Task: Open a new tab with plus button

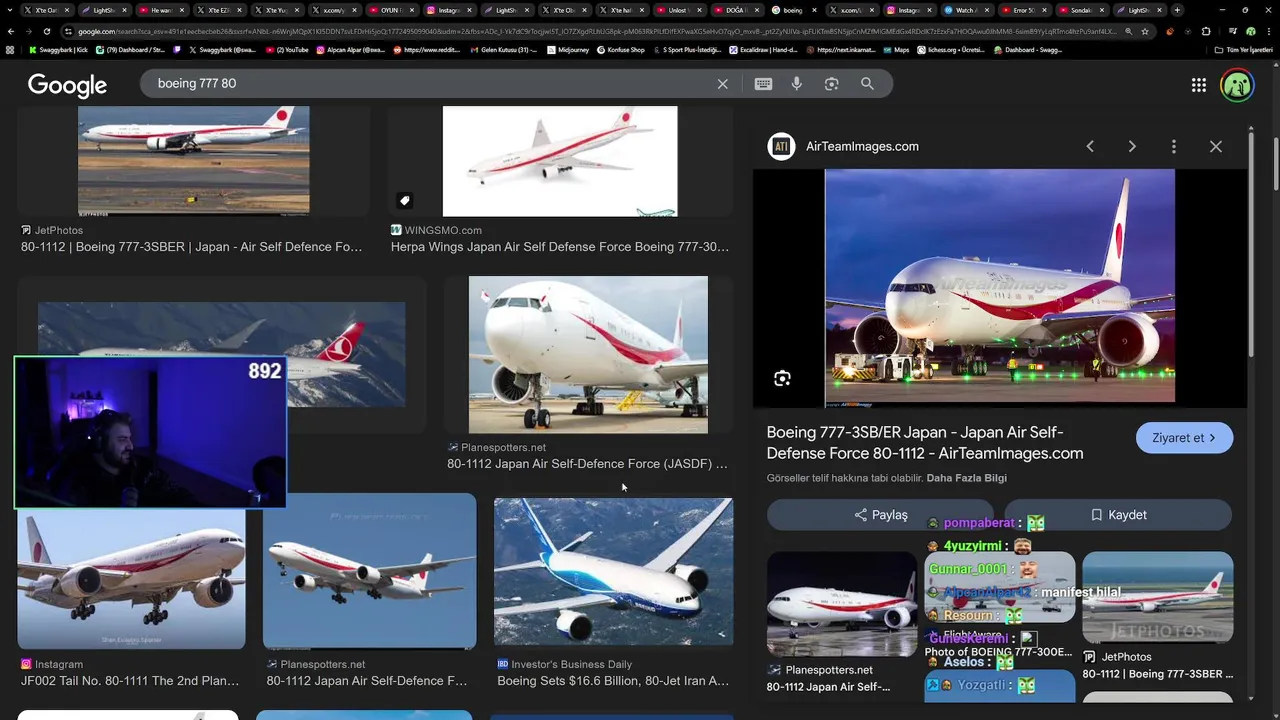Action: [x=1177, y=10]
